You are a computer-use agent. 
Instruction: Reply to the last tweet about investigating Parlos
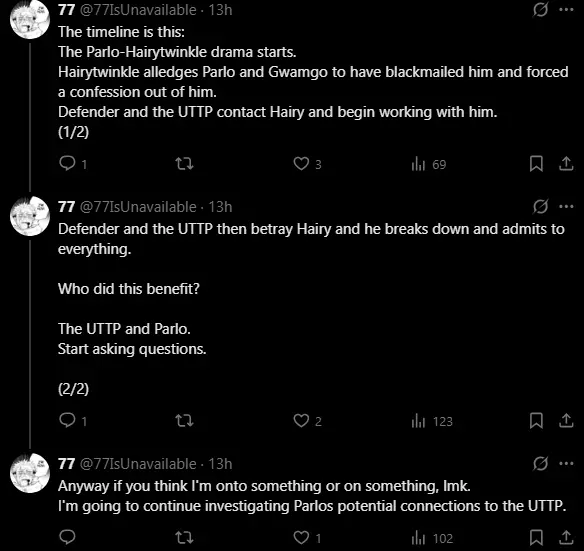click(67, 537)
